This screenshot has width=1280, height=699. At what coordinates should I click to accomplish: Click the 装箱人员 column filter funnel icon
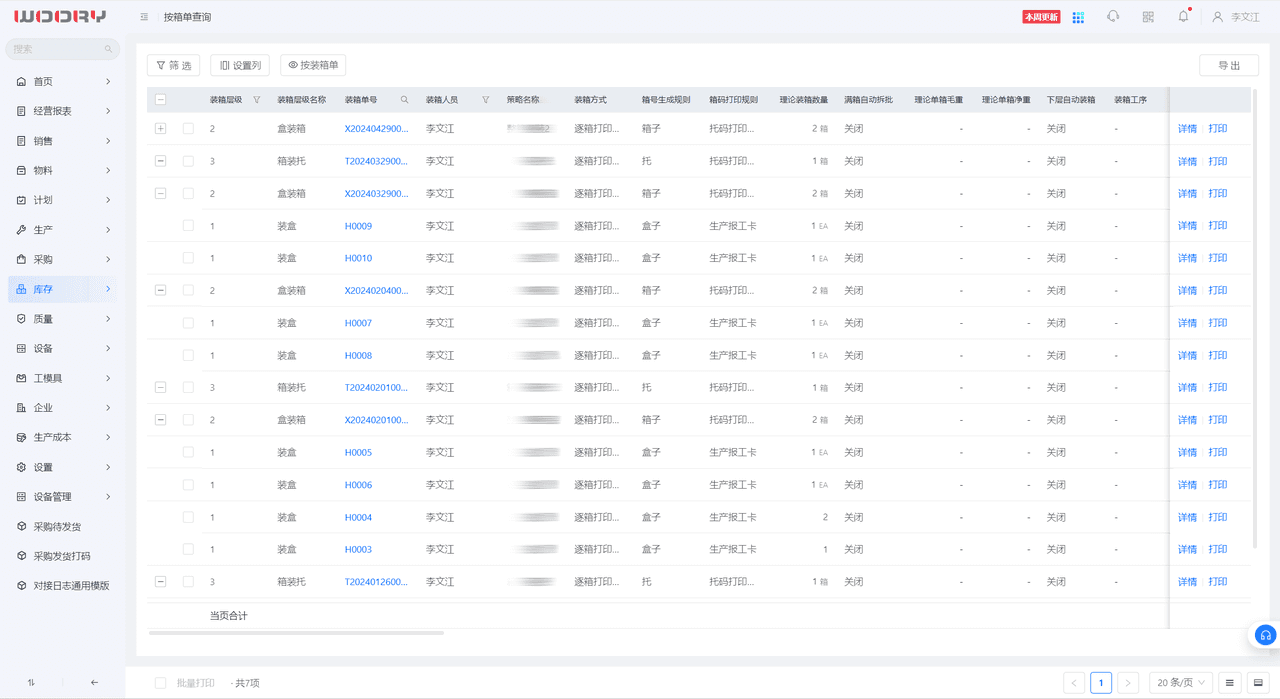coord(486,100)
